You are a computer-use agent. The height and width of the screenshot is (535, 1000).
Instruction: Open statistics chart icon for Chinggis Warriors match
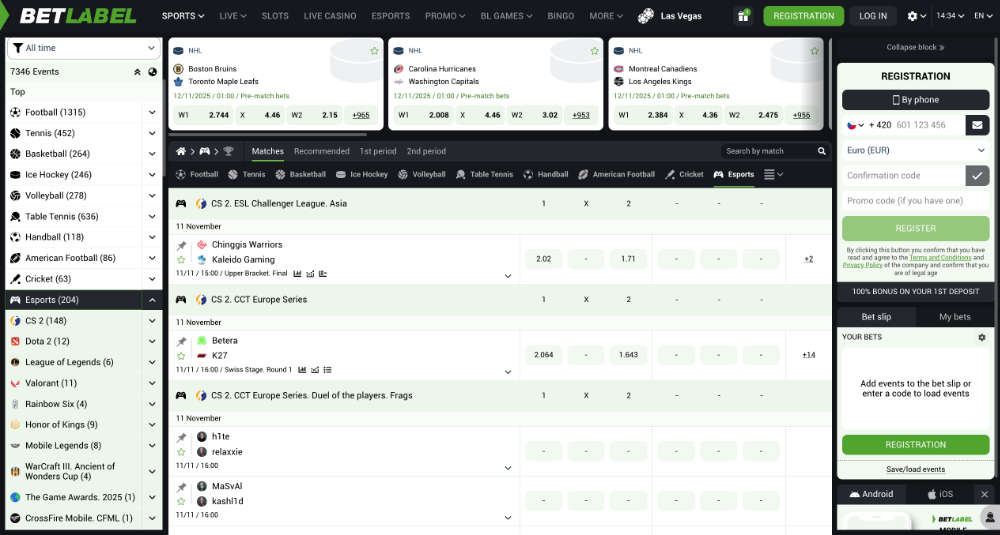298,274
